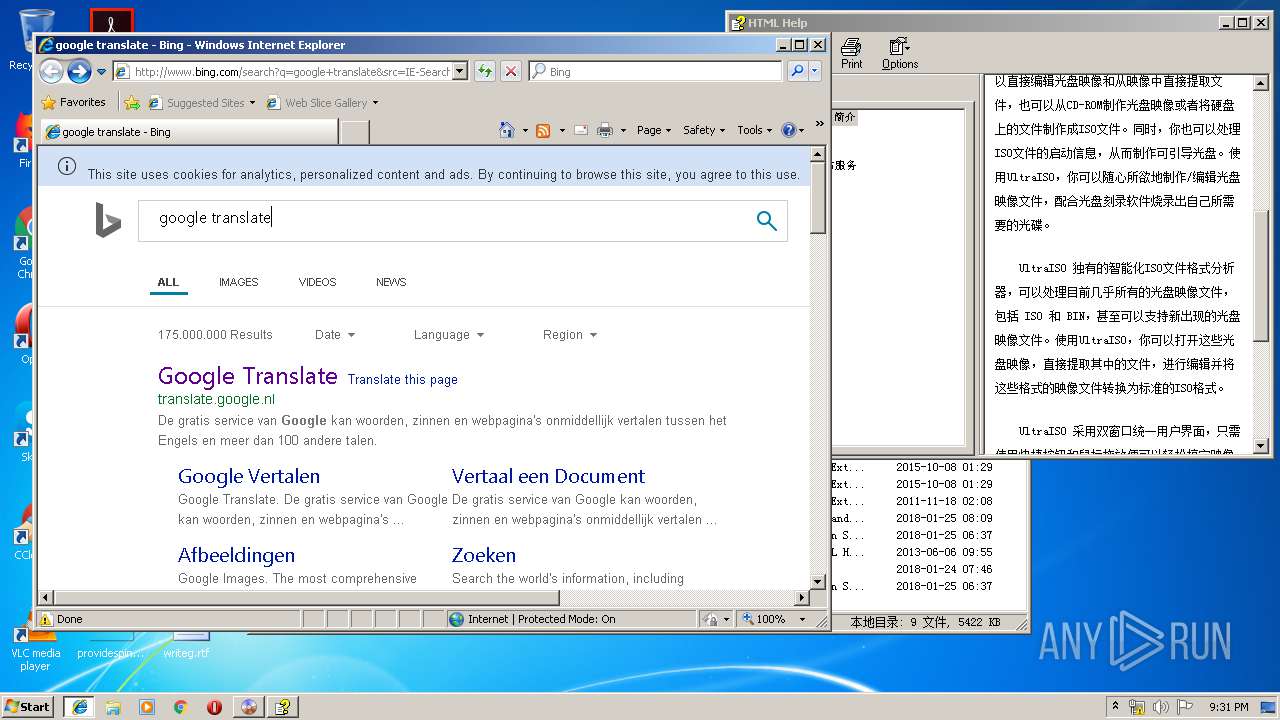Image resolution: width=1280 pixels, height=720 pixels.
Task: Switch to NEWS tab
Action: (x=391, y=282)
